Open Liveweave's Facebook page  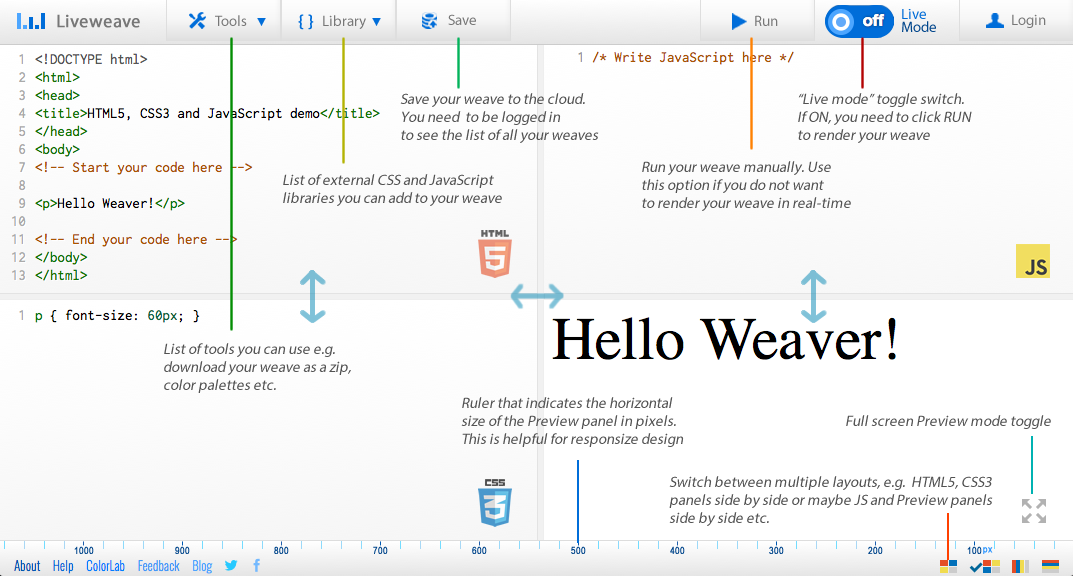pos(256,565)
